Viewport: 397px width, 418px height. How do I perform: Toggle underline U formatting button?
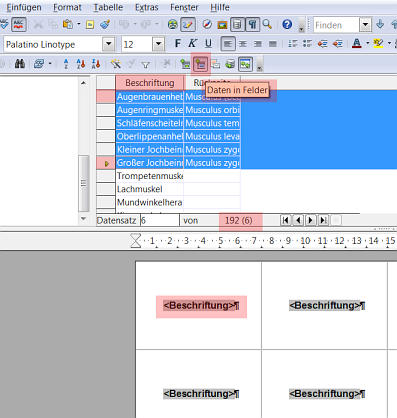(208, 44)
